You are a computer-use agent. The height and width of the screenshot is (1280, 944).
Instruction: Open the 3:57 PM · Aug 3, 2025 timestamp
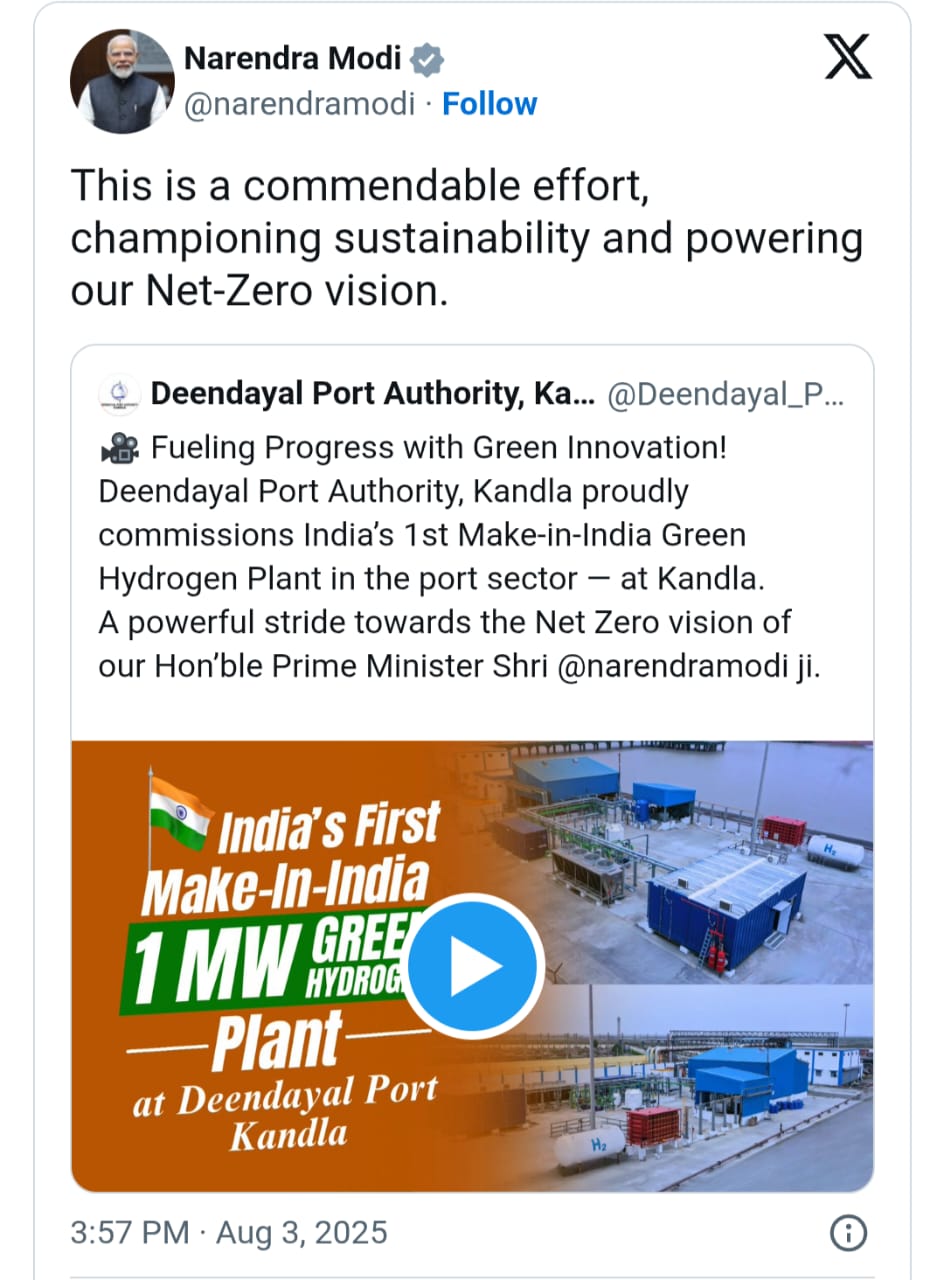(x=228, y=1232)
